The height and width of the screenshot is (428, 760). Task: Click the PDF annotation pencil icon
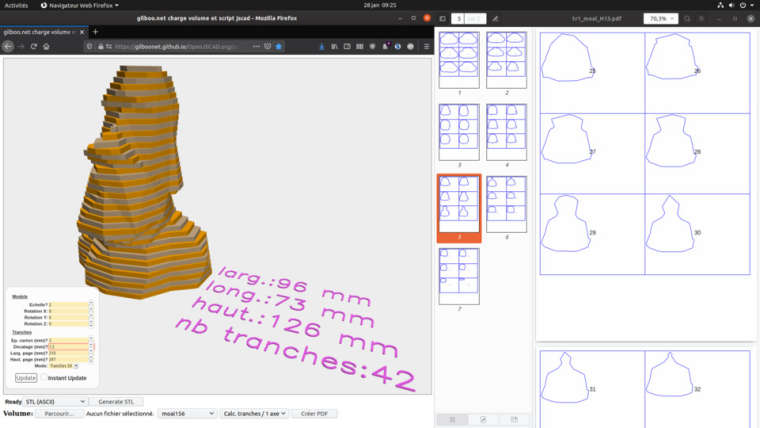click(x=495, y=18)
